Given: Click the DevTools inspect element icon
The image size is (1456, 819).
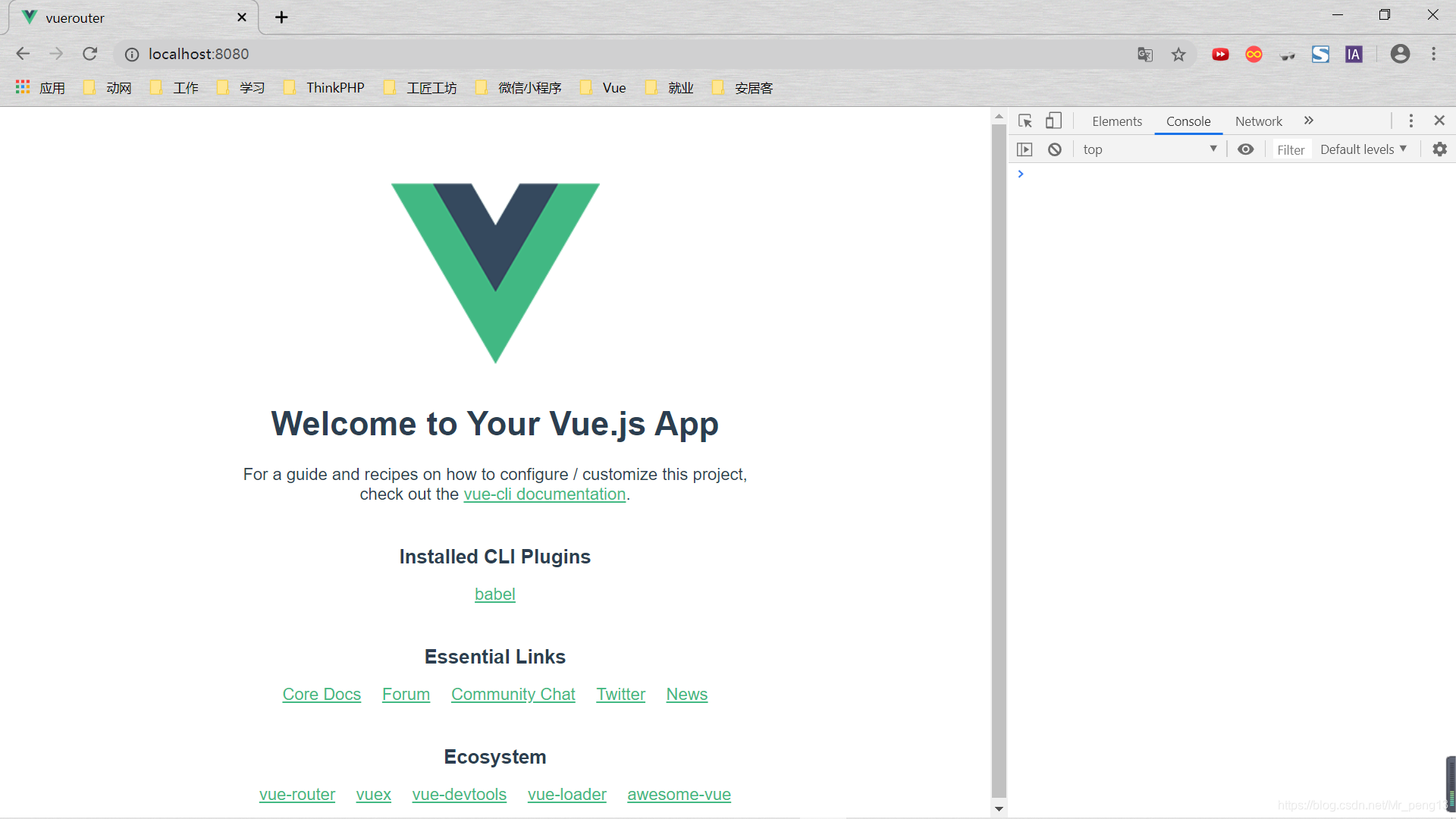Looking at the screenshot, I should (x=1025, y=120).
